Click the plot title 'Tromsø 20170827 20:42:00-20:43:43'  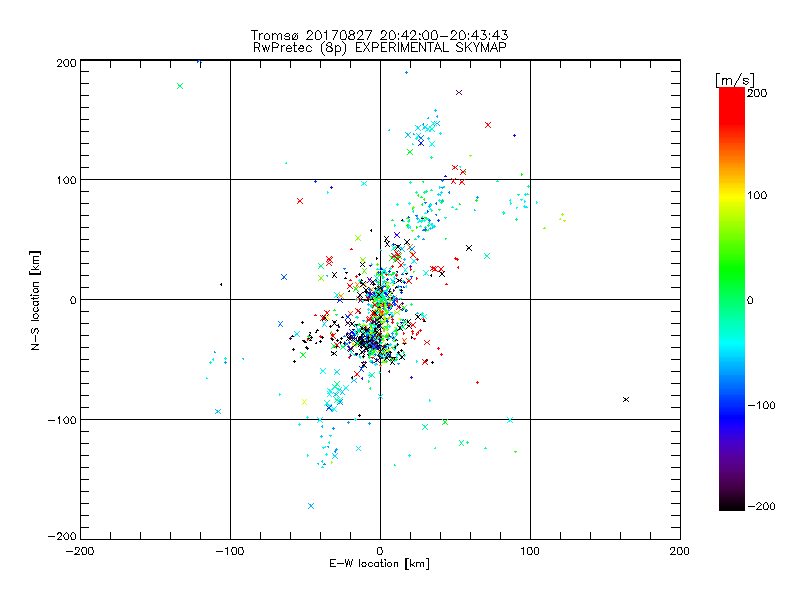[x=380, y=35]
